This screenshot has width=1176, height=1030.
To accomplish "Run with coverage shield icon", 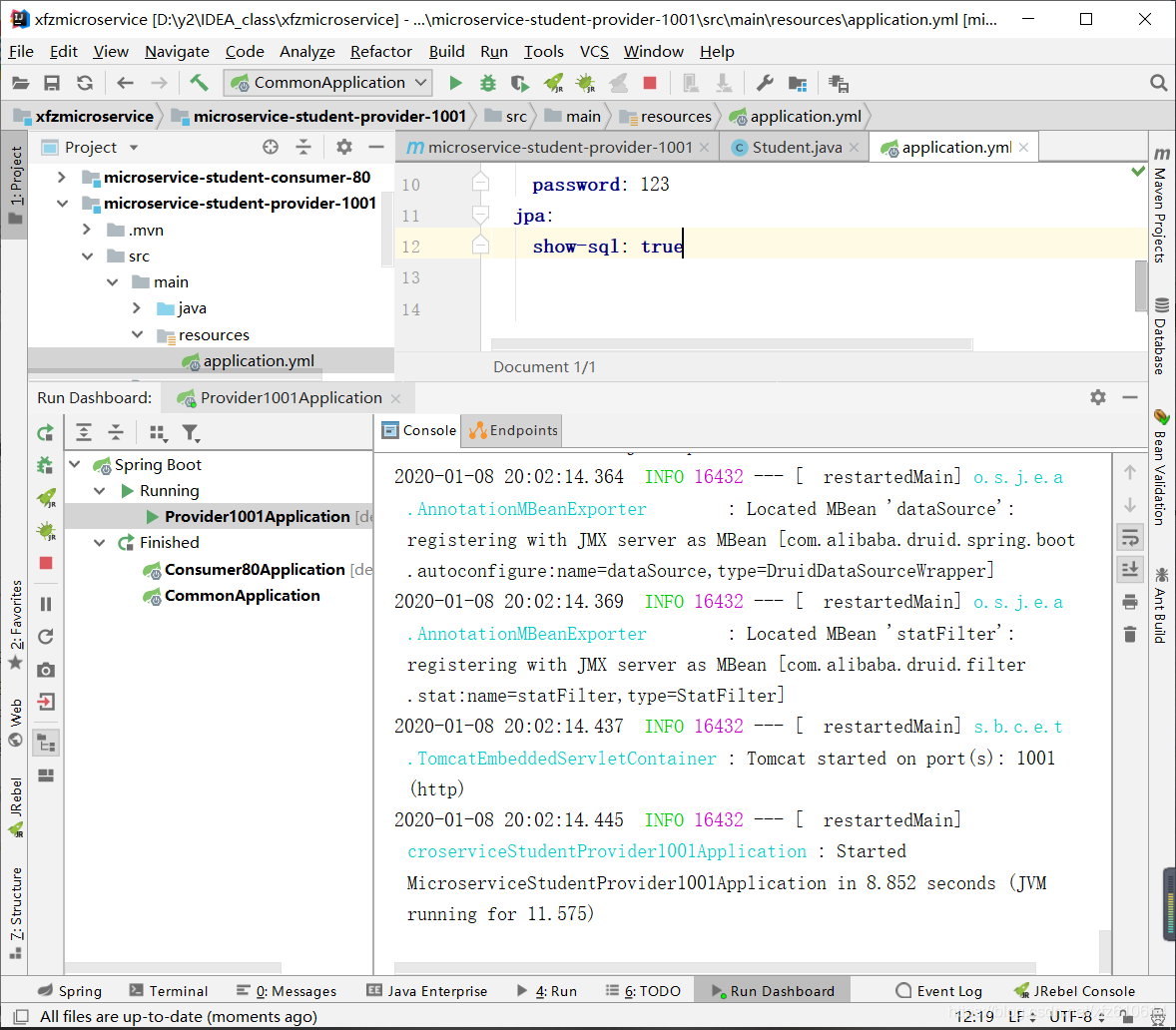I will 519,83.
